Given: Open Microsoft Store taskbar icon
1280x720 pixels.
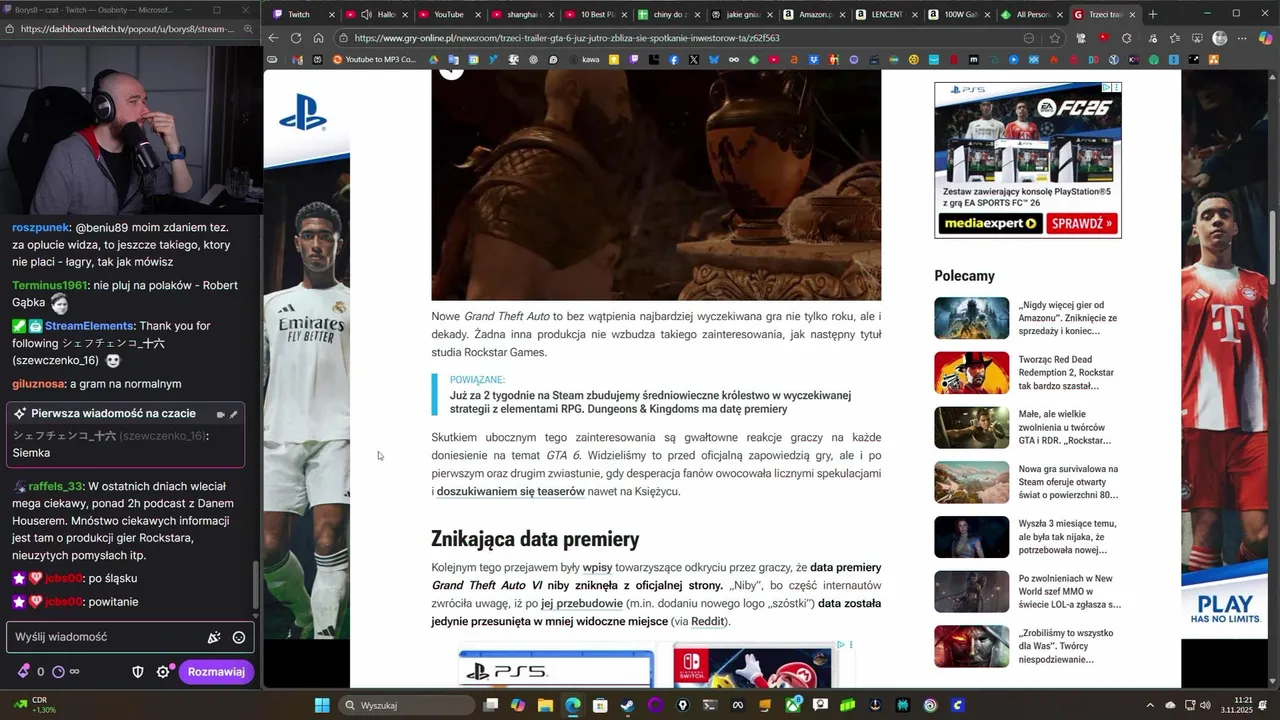Looking at the screenshot, I should [600, 705].
